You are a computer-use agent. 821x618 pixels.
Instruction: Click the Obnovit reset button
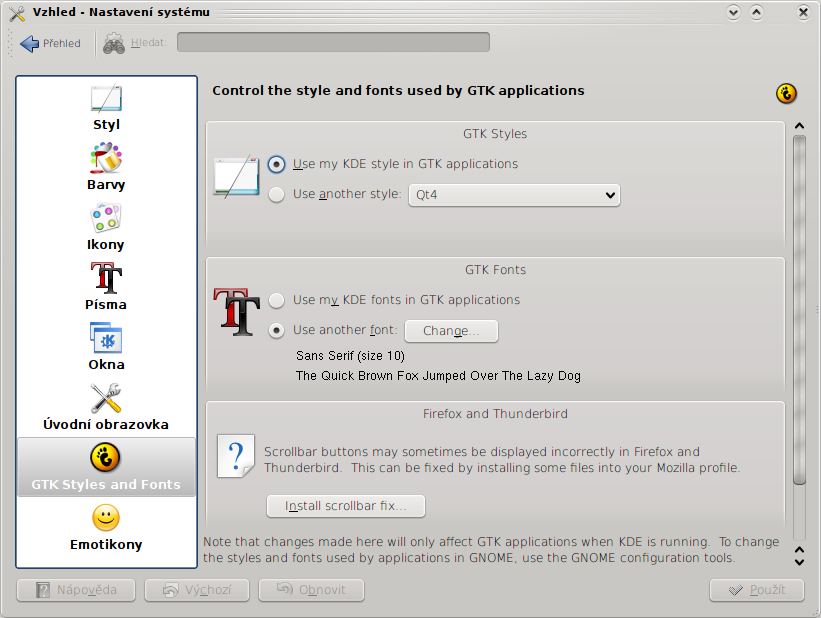311,590
